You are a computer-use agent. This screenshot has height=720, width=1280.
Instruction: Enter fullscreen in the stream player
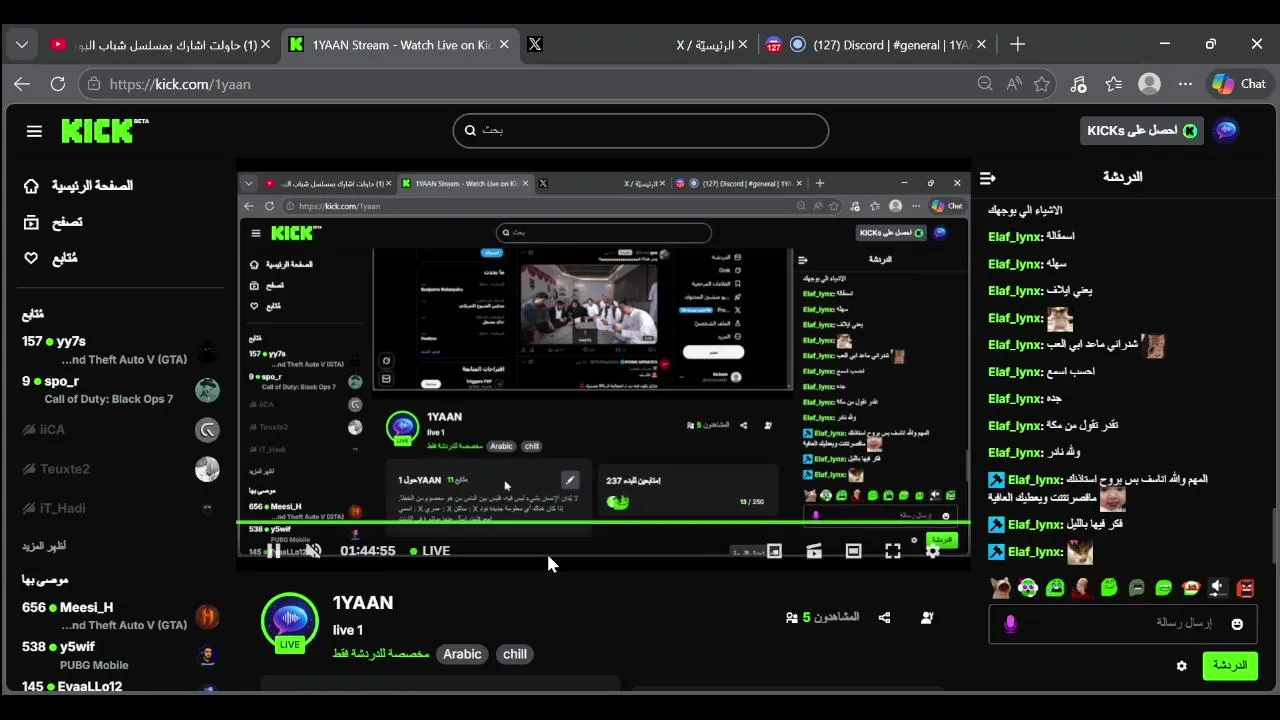pos(893,551)
